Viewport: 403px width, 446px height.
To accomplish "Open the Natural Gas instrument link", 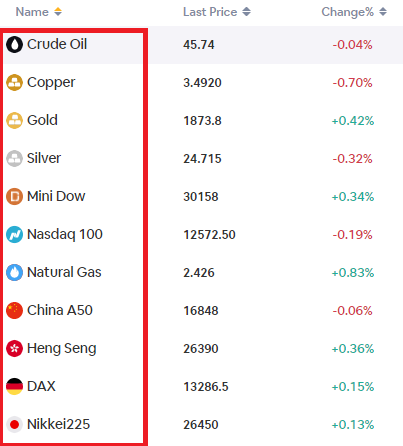I will [64, 272].
